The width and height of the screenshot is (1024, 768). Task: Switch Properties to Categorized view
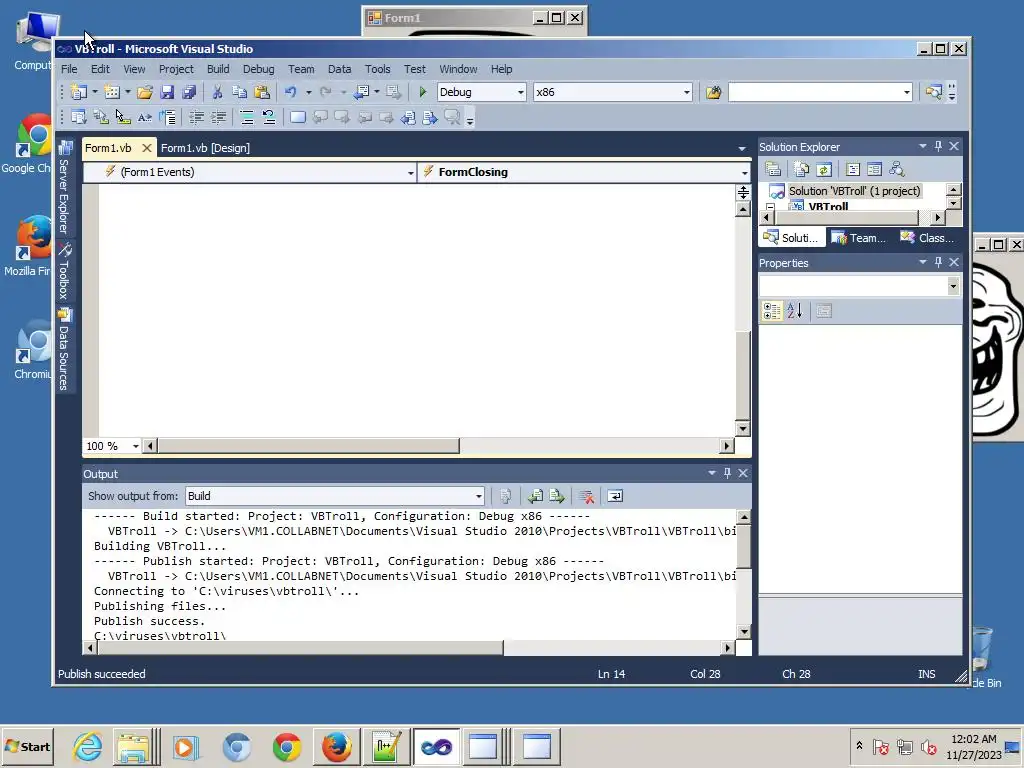pos(772,312)
